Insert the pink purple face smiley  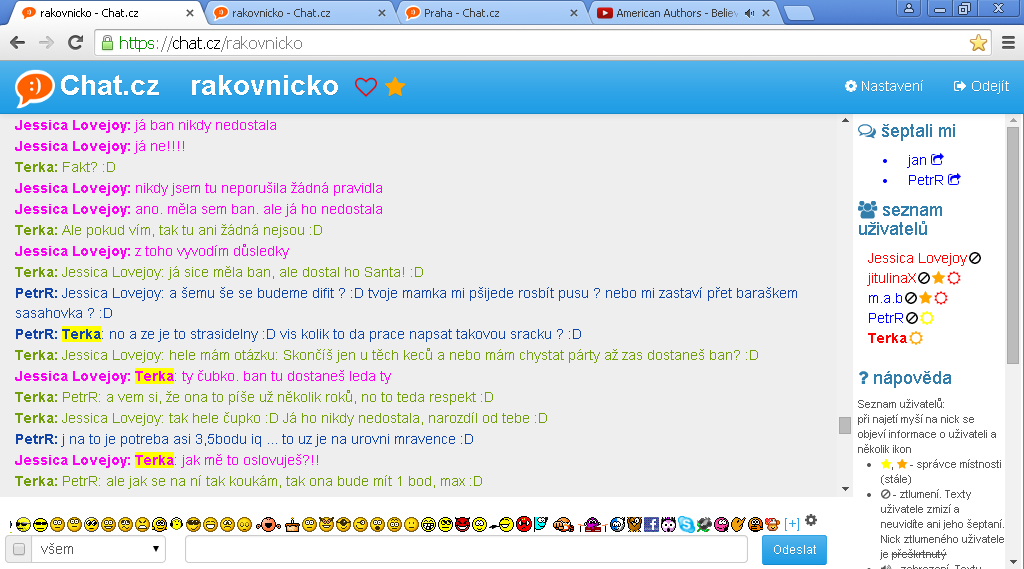tap(721, 525)
